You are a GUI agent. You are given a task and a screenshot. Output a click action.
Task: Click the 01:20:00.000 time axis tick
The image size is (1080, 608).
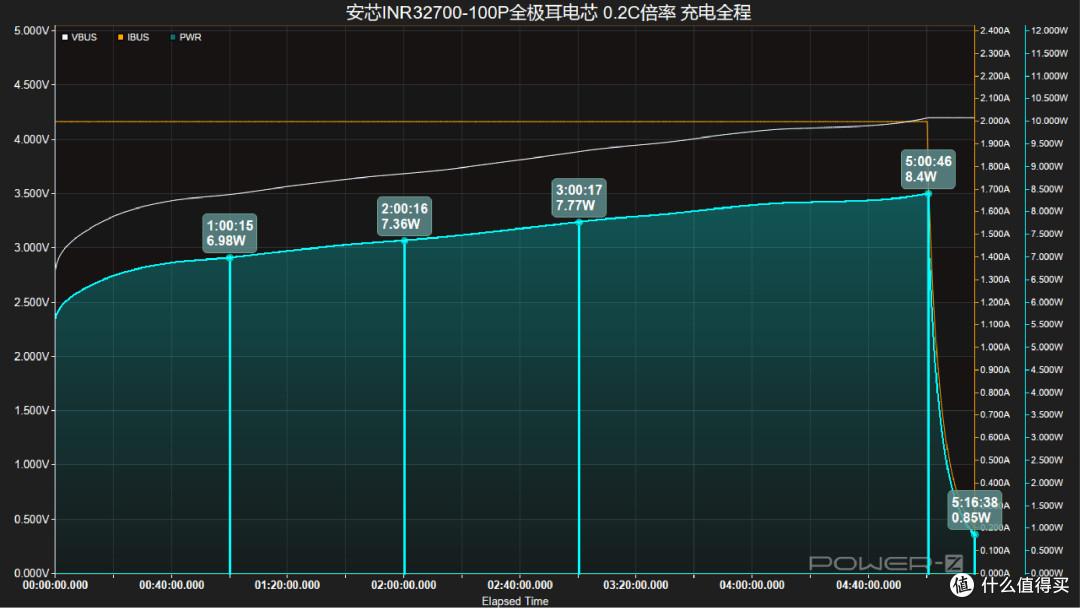tap(287, 585)
